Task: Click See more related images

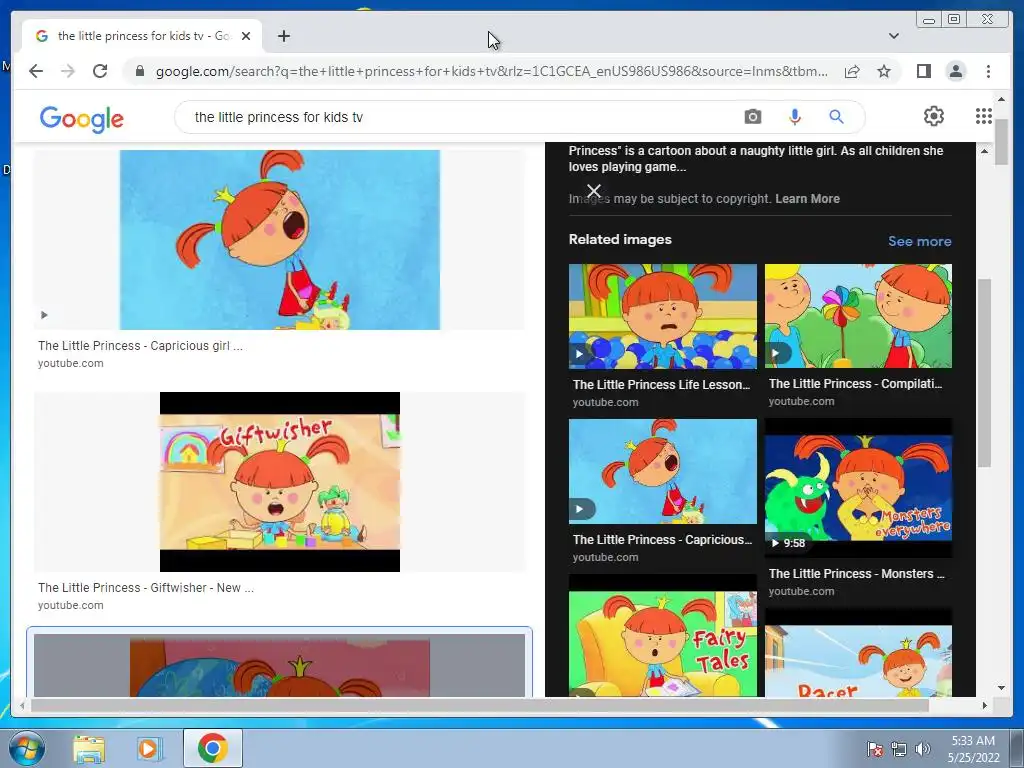Action: pos(920,241)
